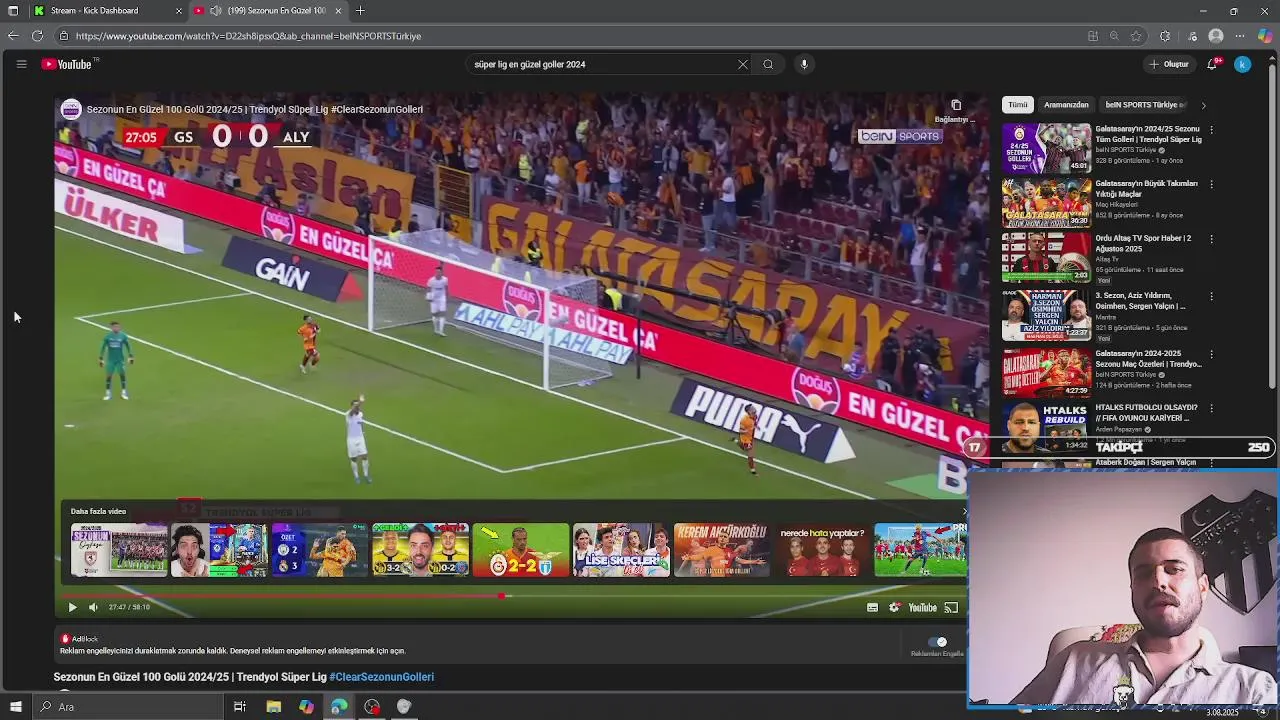
Task: Open video on YouTube logo in player
Action: (x=923, y=607)
